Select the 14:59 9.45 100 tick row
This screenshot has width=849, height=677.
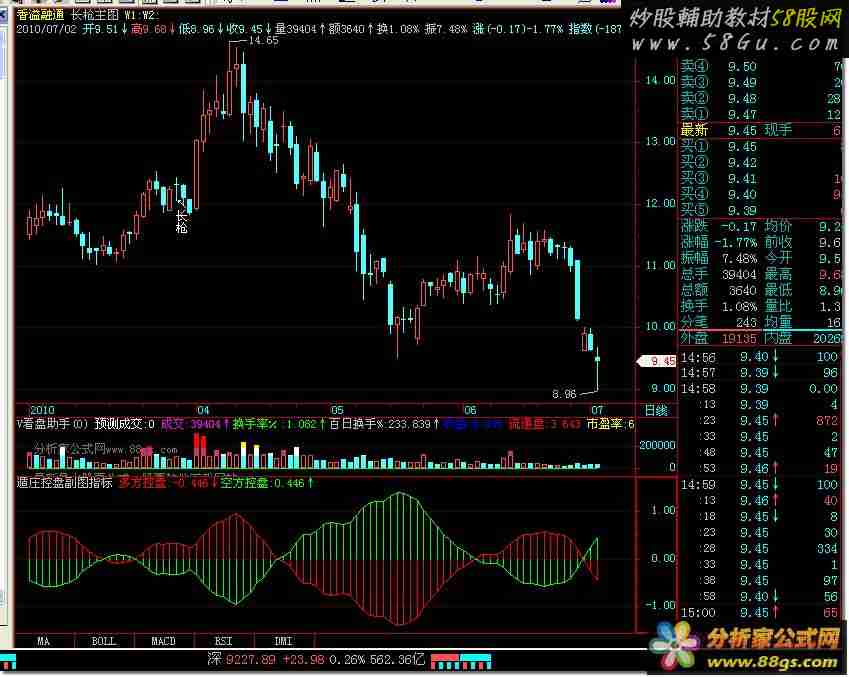click(760, 485)
